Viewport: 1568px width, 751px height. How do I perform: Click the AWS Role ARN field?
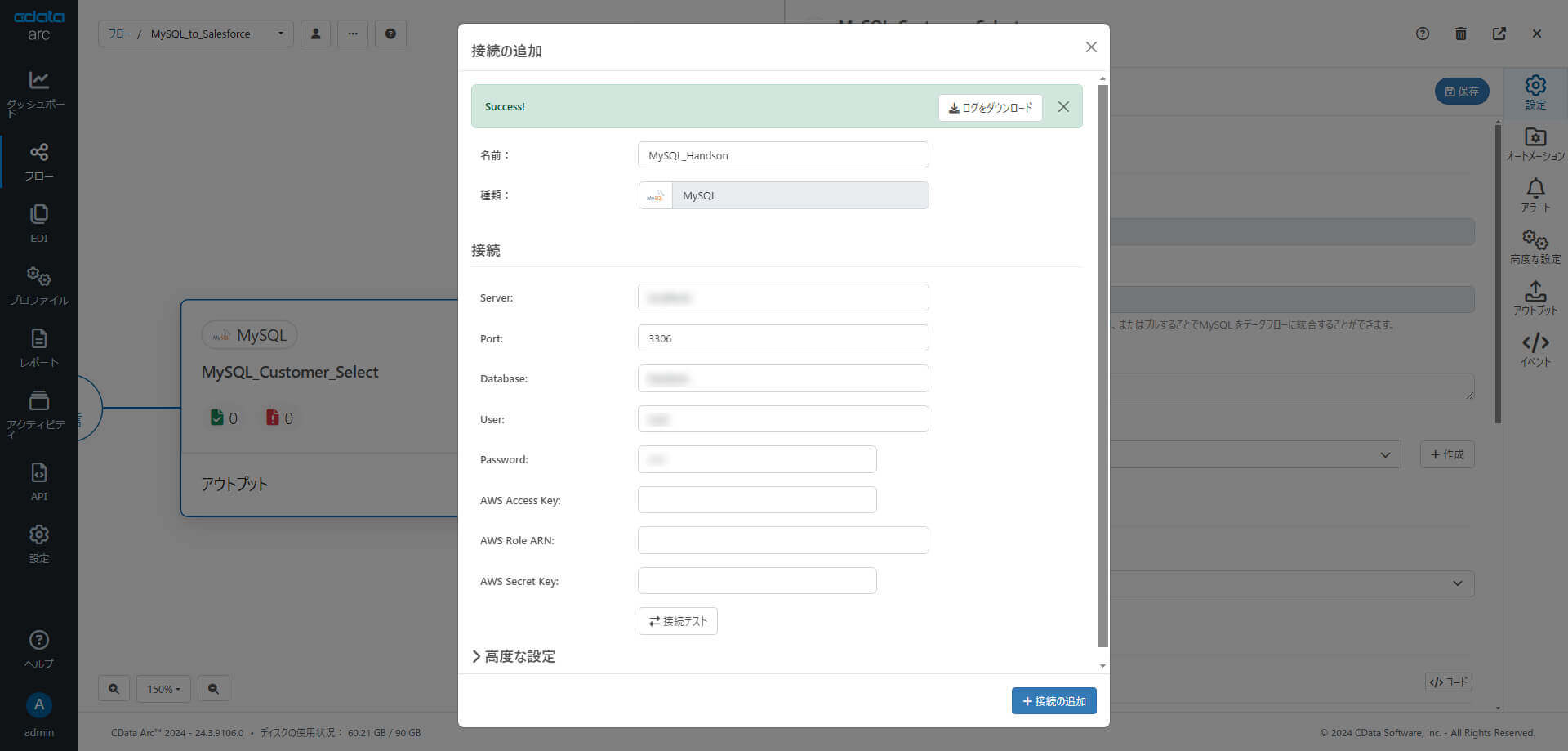point(783,540)
